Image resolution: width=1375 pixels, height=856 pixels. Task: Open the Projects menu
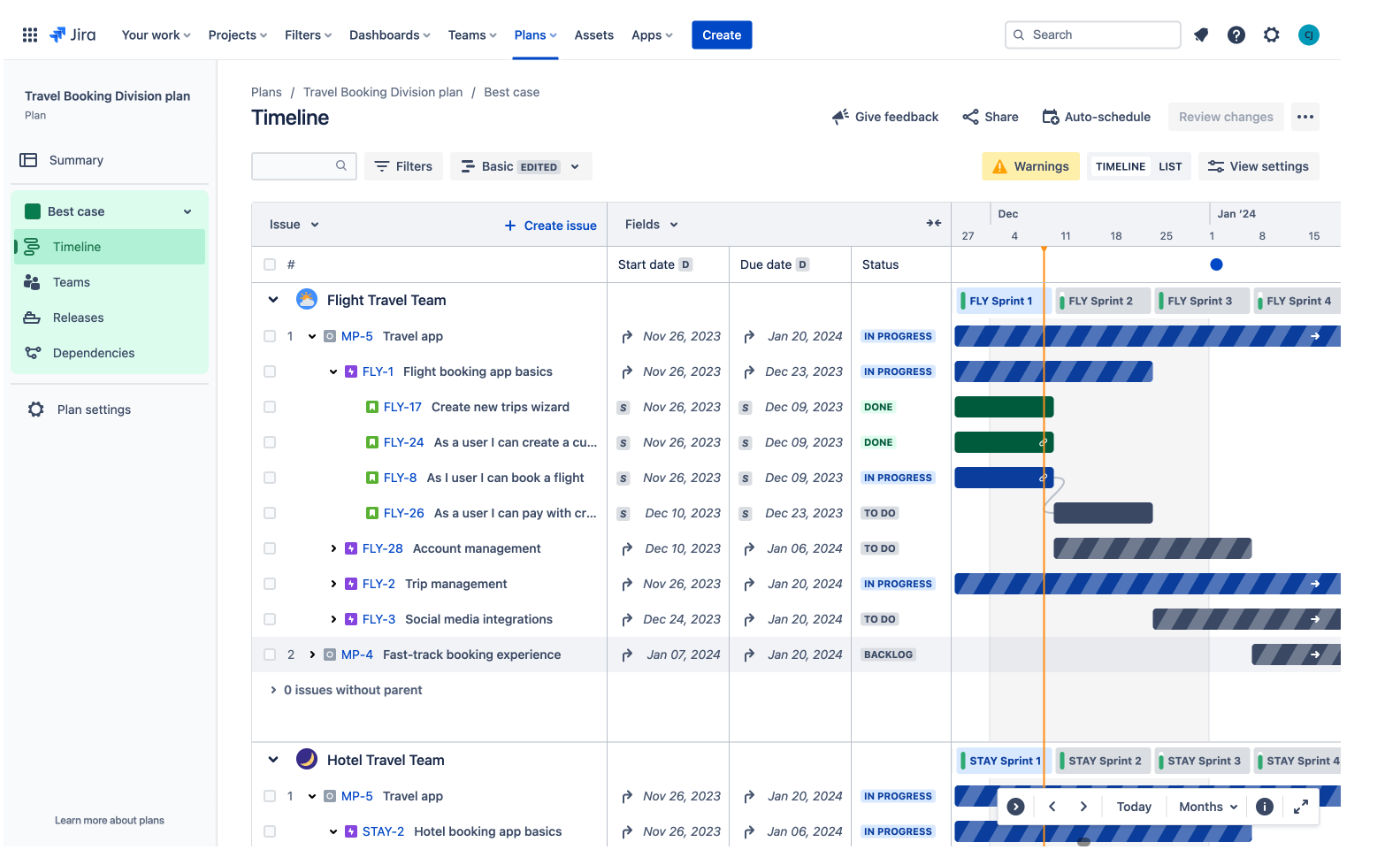pyautogui.click(x=236, y=34)
